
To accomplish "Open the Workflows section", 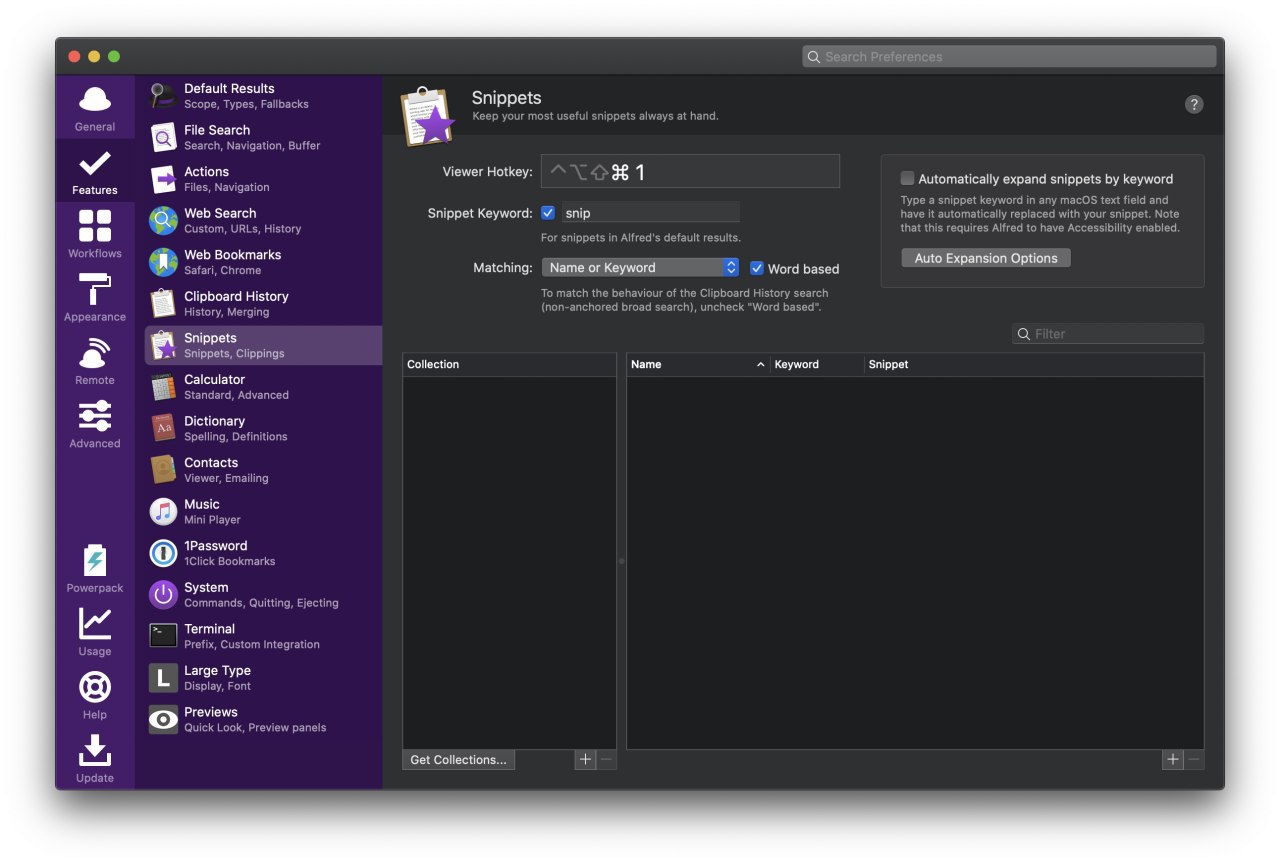I will [x=95, y=235].
